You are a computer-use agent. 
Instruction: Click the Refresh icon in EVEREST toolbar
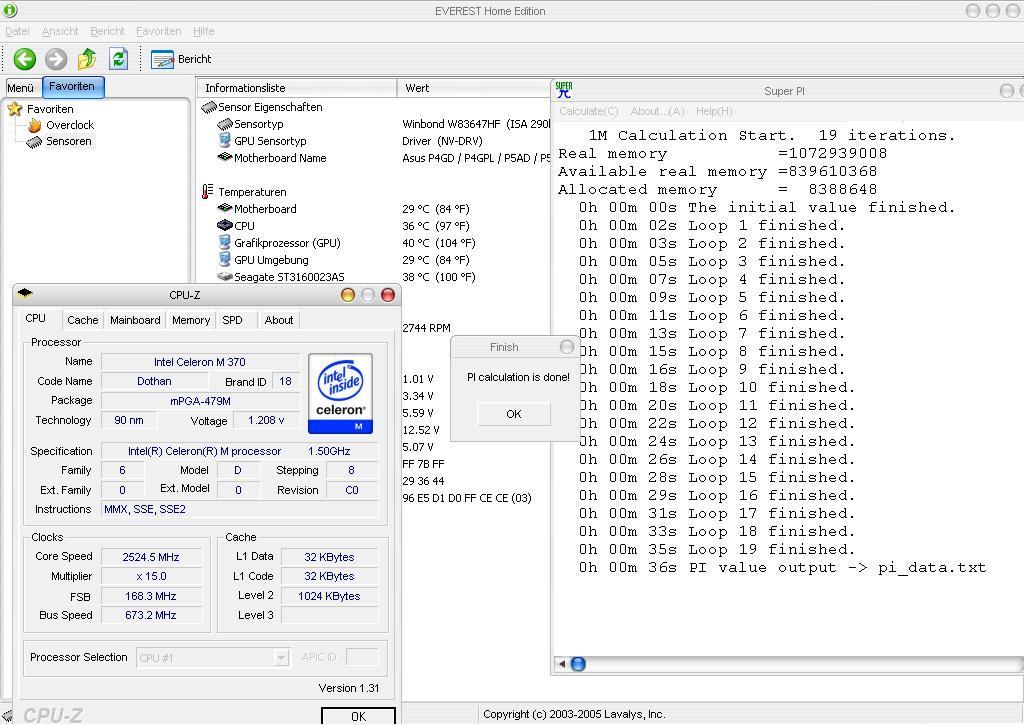click(118, 59)
